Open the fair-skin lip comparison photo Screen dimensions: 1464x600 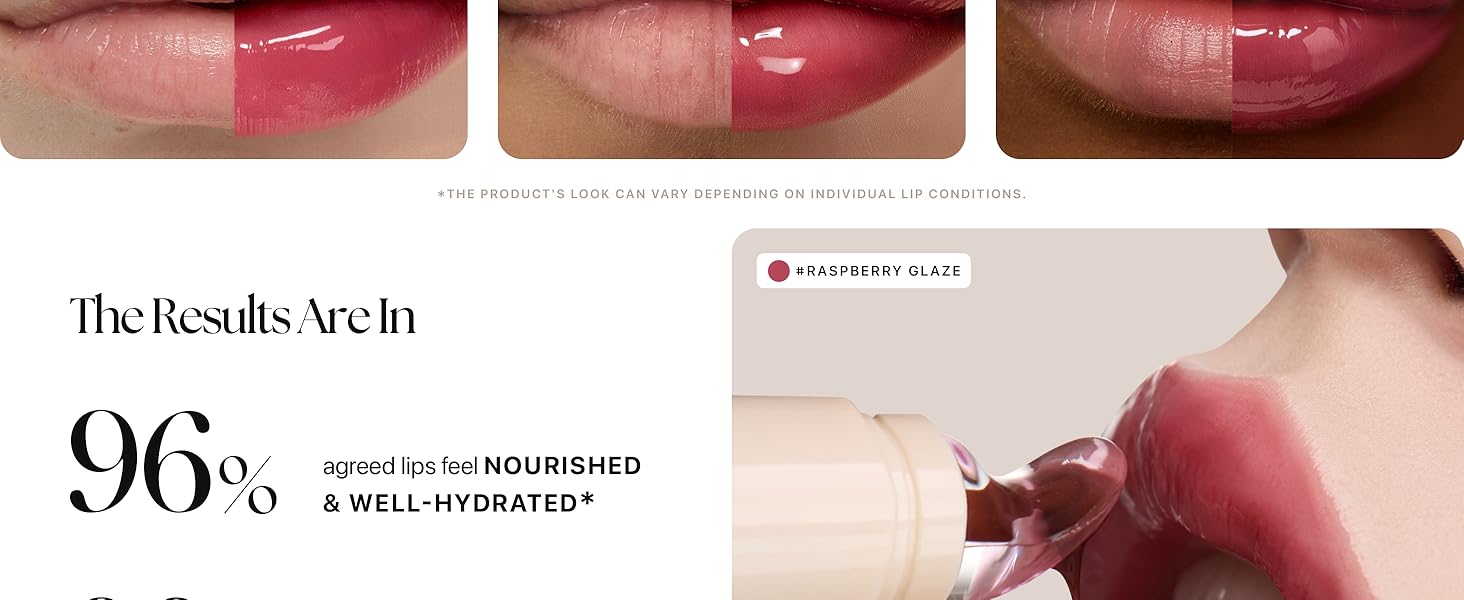(x=234, y=79)
